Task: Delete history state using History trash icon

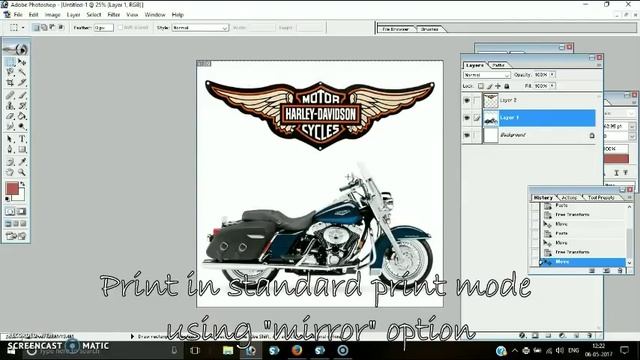Action: 620,270
